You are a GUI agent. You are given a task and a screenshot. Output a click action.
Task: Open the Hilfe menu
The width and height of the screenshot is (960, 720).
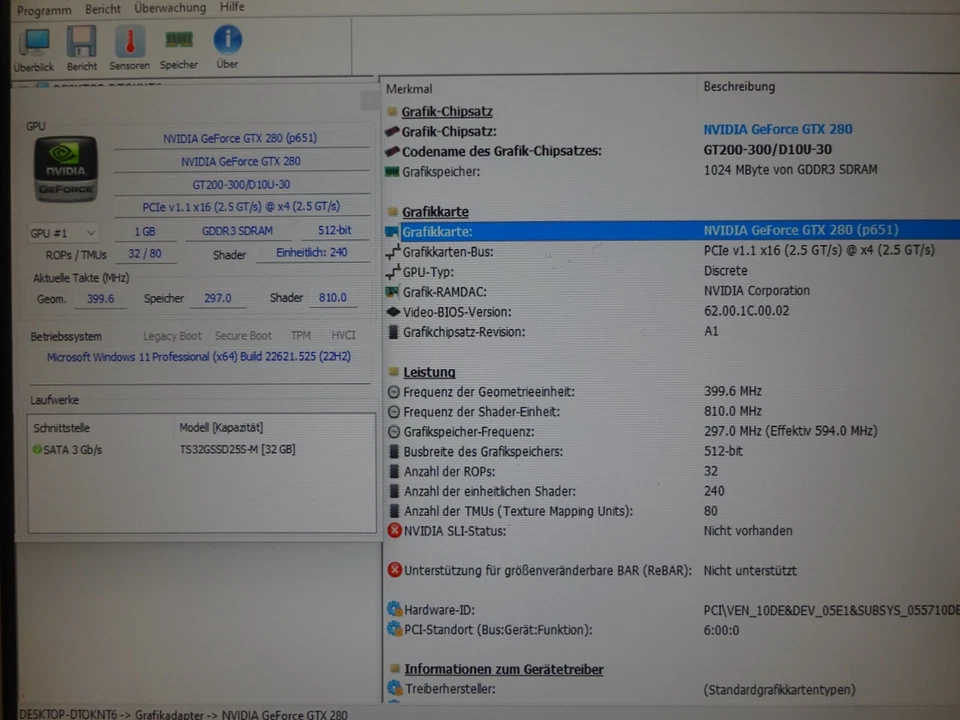(232, 8)
